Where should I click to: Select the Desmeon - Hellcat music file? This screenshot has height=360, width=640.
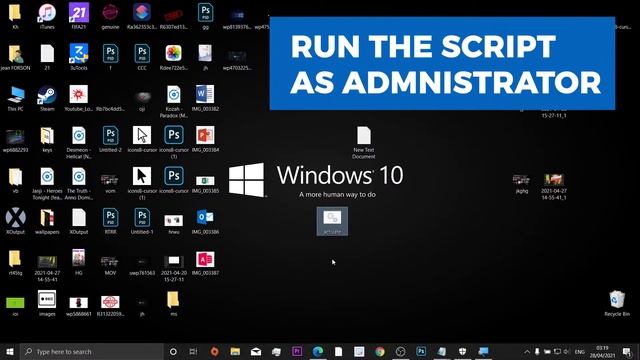click(79, 142)
